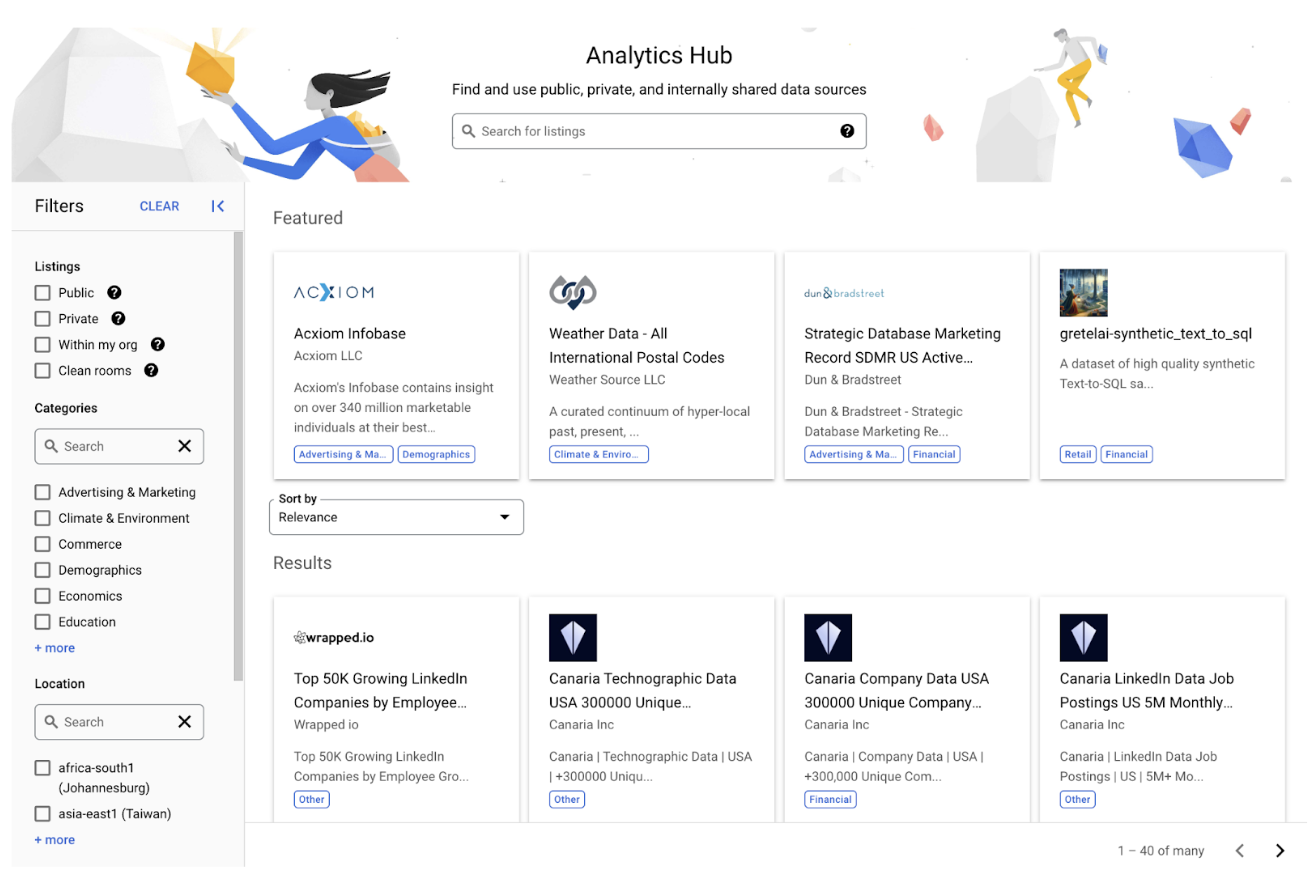Screen dimensions: 1316x880
Task: Click the gretelai dataset thumbnail image
Action: tap(1084, 293)
